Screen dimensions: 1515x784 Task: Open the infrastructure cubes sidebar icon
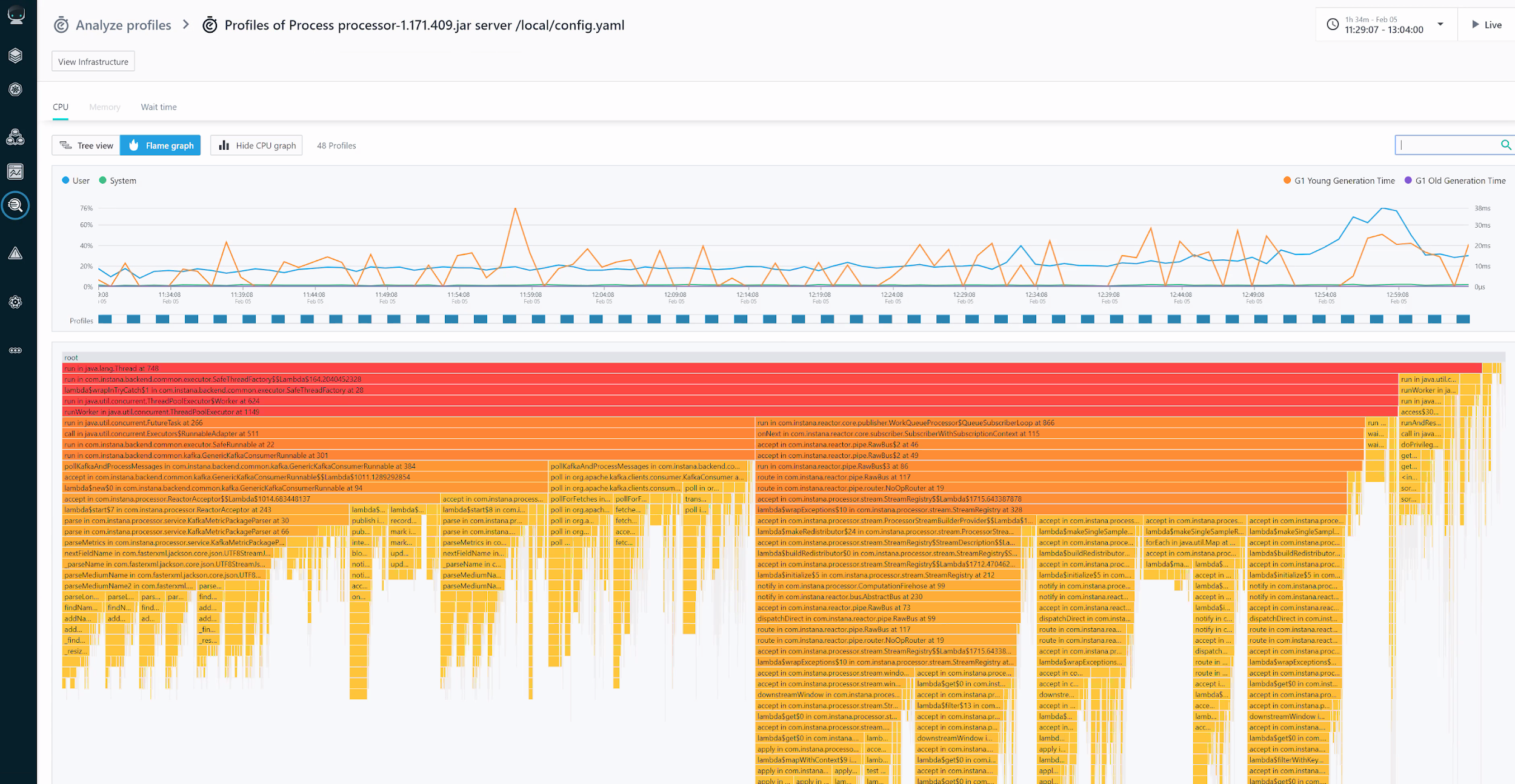pyautogui.click(x=16, y=138)
